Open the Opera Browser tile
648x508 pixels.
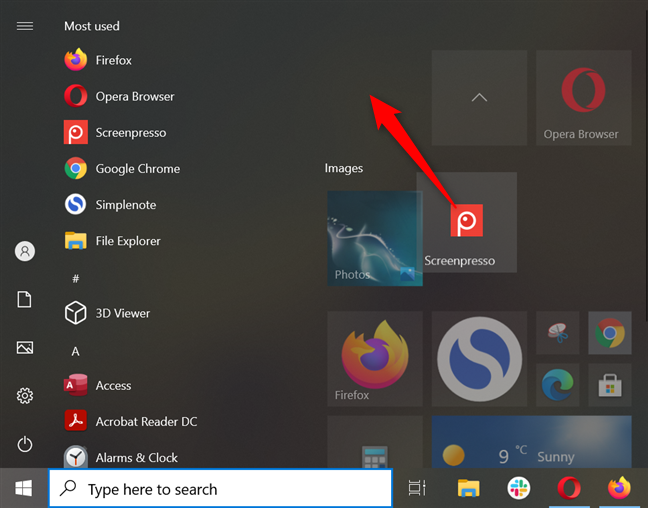coord(584,98)
